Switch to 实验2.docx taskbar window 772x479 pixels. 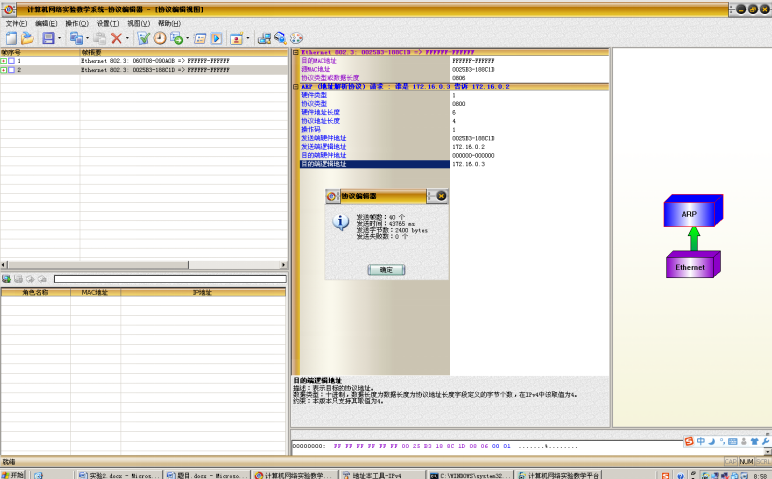[118, 475]
